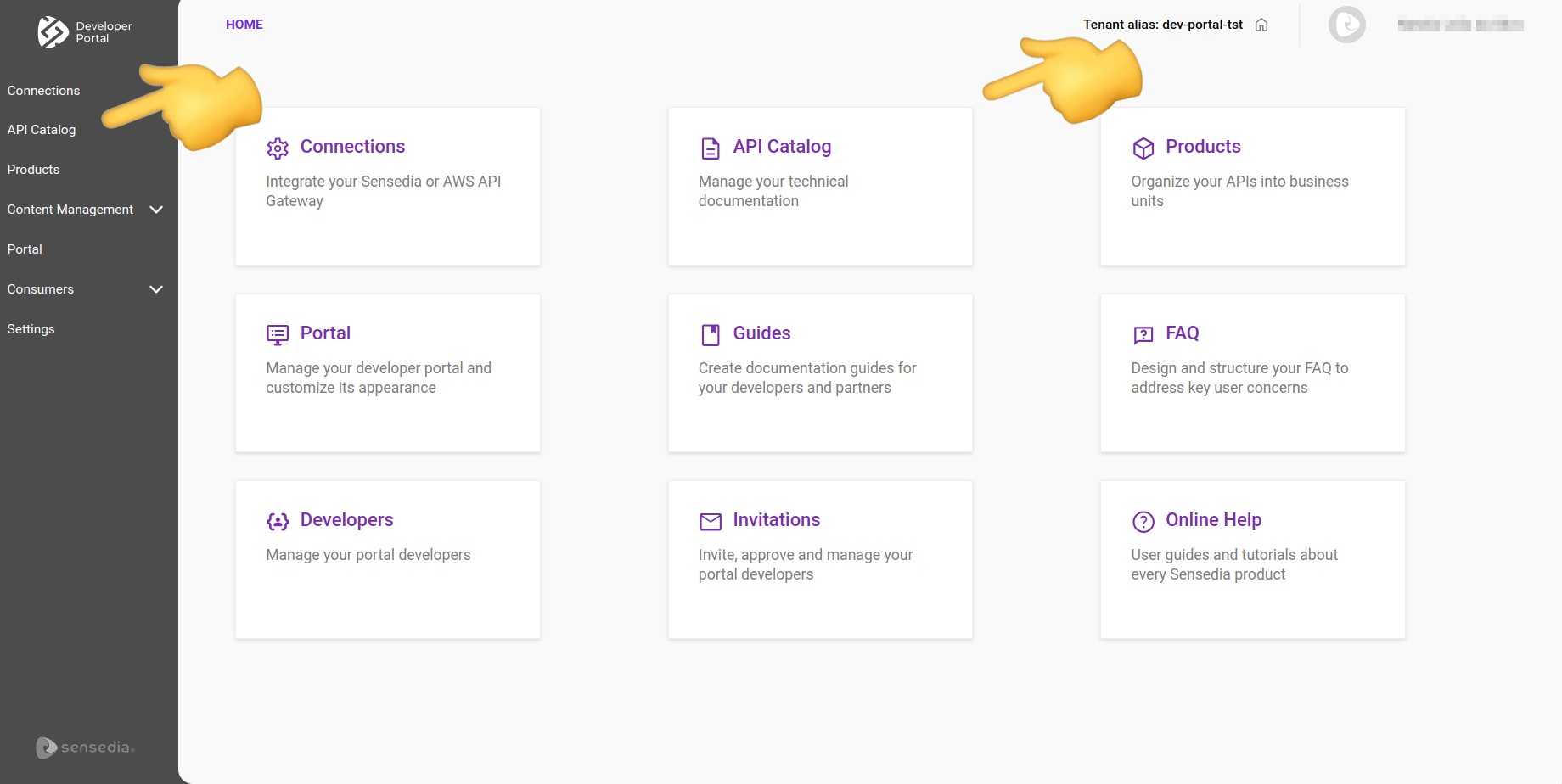Click the Guides book icon
The image size is (1562, 784).
point(710,334)
